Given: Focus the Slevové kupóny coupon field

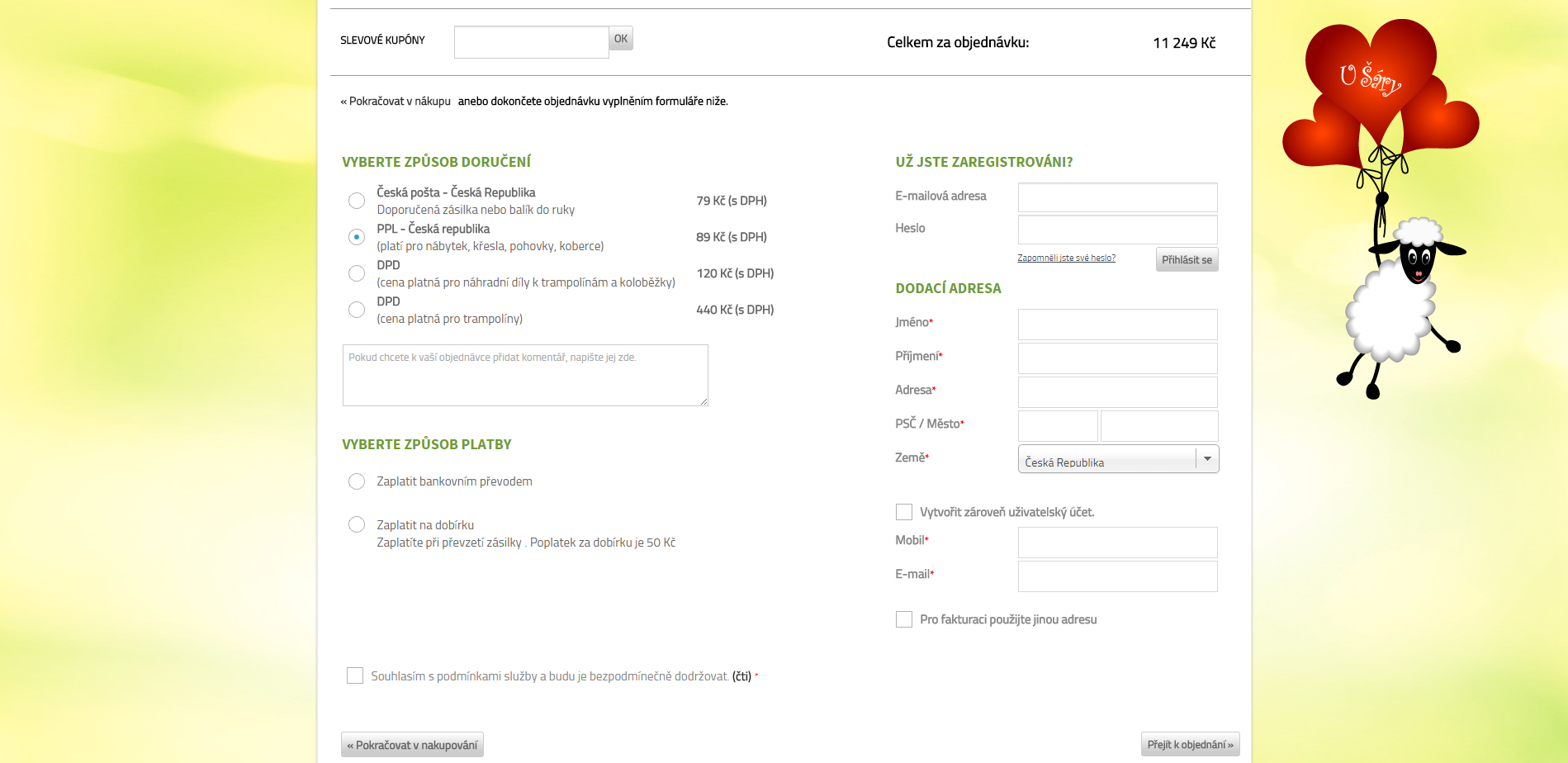Looking at the screenshot, I should [531, 42].
